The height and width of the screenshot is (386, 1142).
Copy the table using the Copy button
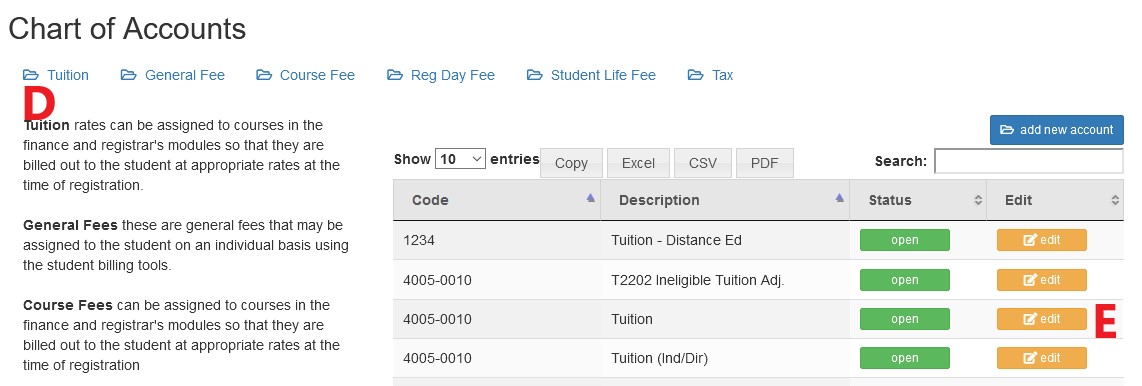click(571, 163)
